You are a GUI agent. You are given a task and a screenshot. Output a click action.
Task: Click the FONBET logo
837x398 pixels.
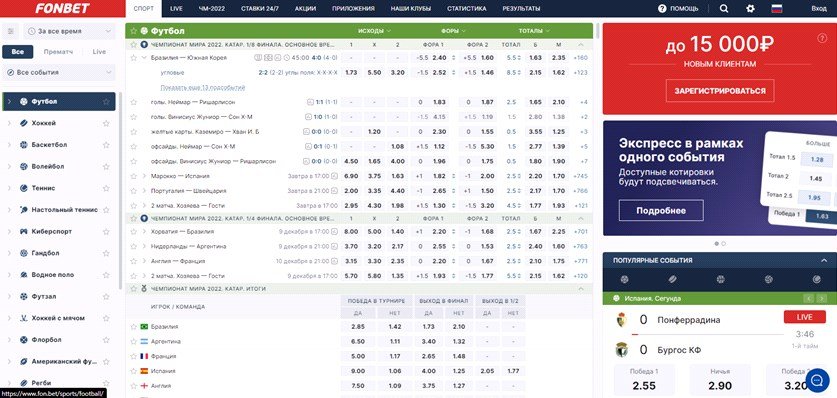click(x=62, y=9)
